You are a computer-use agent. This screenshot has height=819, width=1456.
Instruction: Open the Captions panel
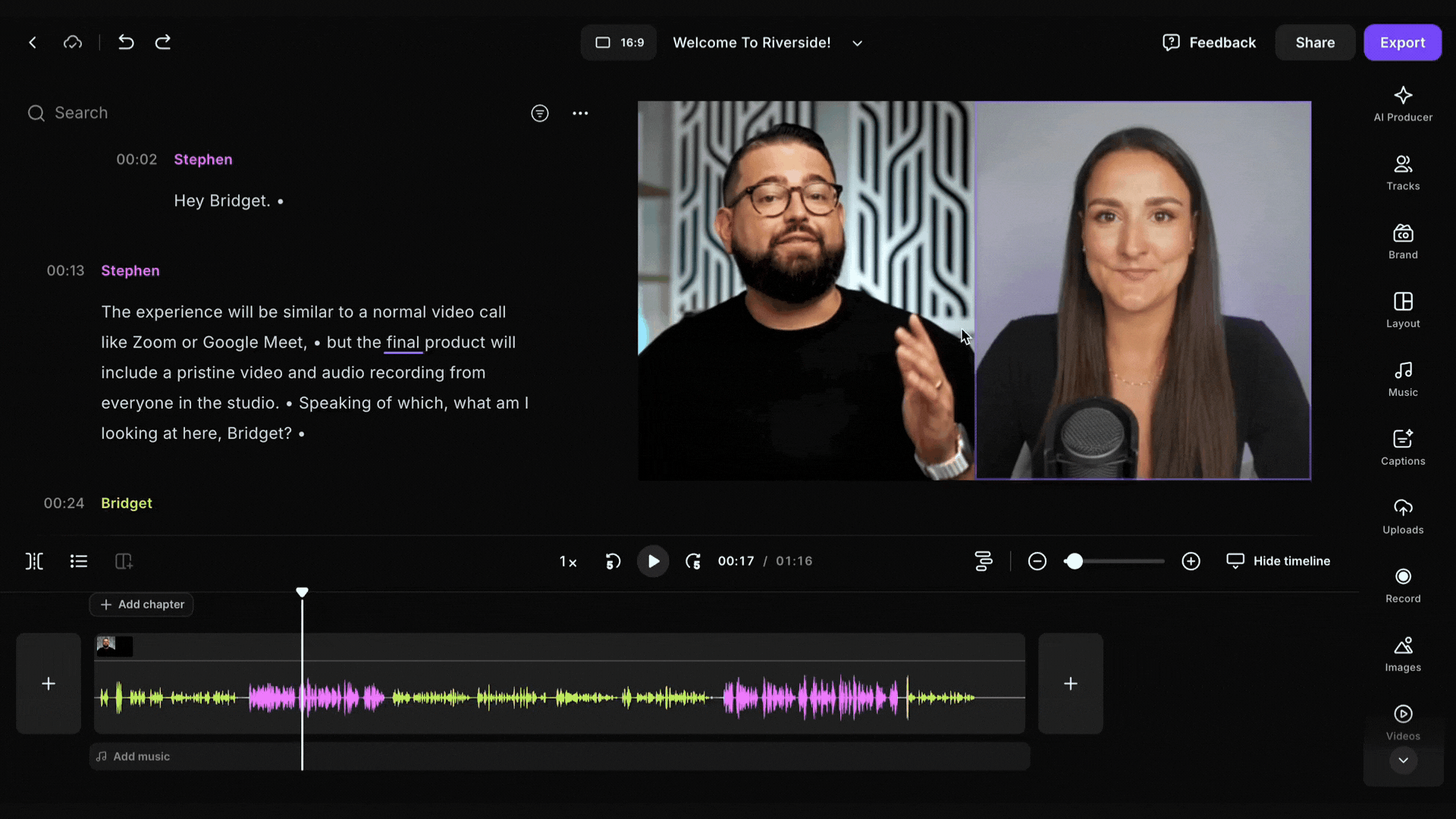(1403, 447)
